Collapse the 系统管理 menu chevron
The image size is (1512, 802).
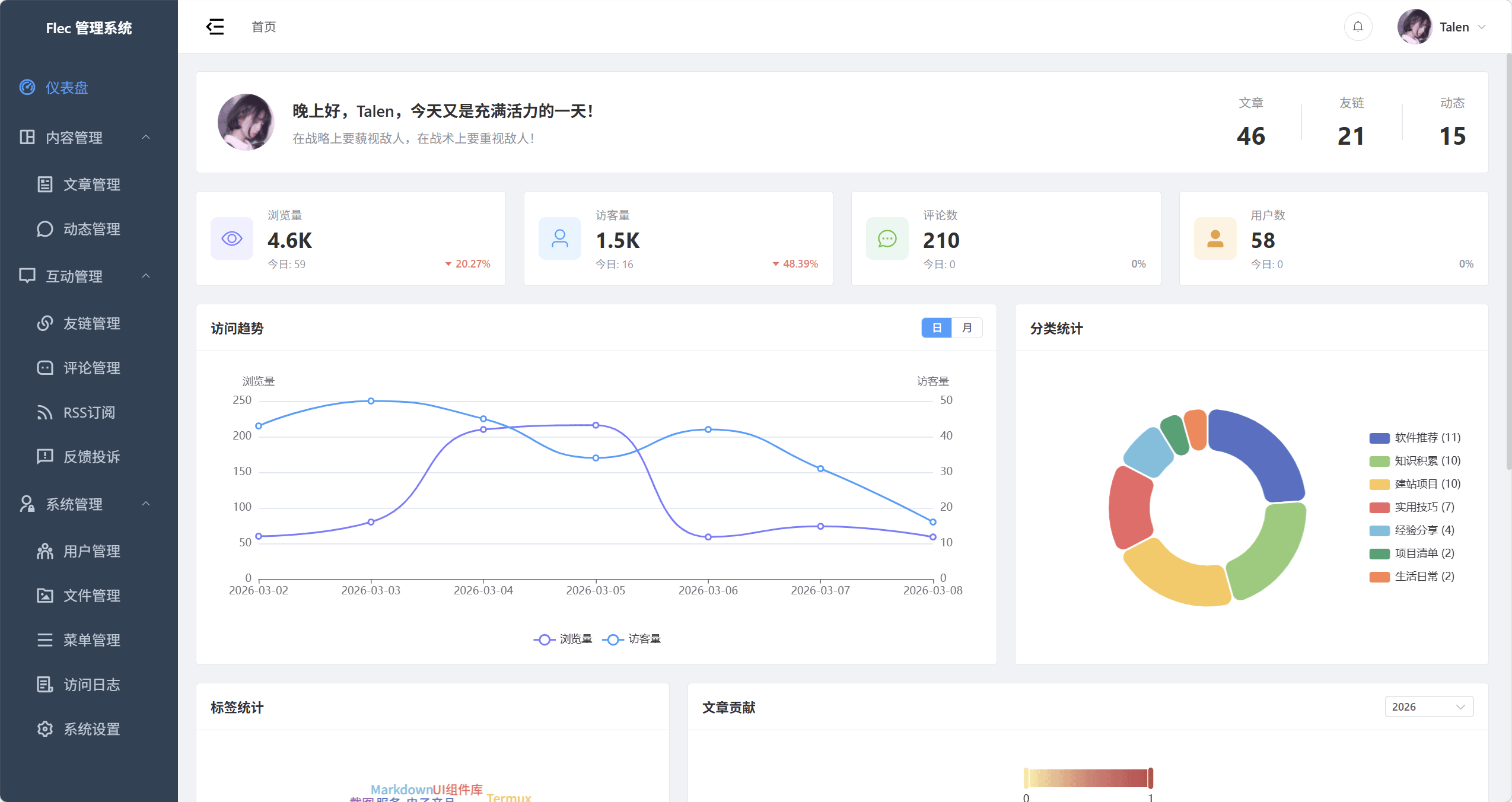[x=146, y=504]
